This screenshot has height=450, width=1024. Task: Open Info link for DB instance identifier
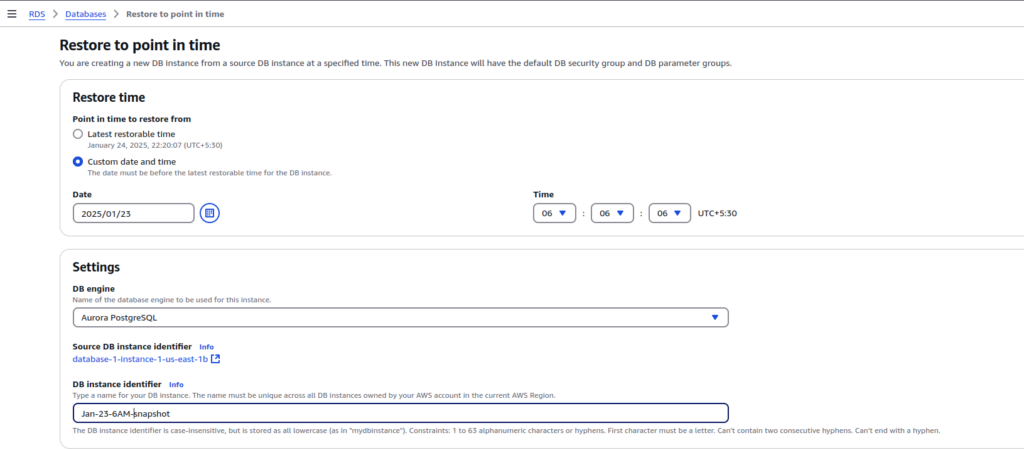[x=176, y=384]
